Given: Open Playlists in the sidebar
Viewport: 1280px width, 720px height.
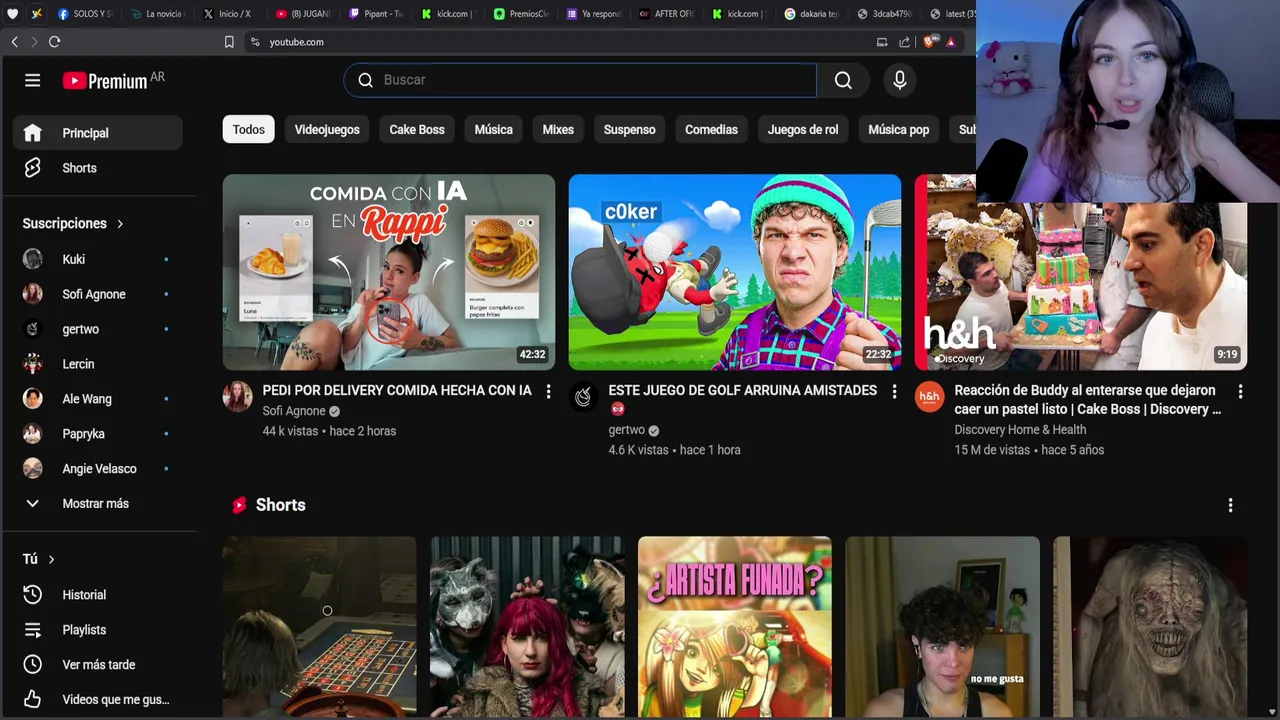Looking at the screenshot, I should click(x=97, y=630).
